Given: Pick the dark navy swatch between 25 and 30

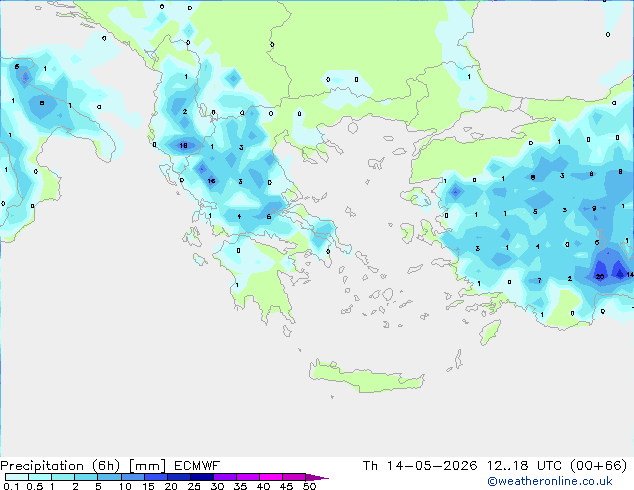Looking at the screenshot, I should (201, 477).
